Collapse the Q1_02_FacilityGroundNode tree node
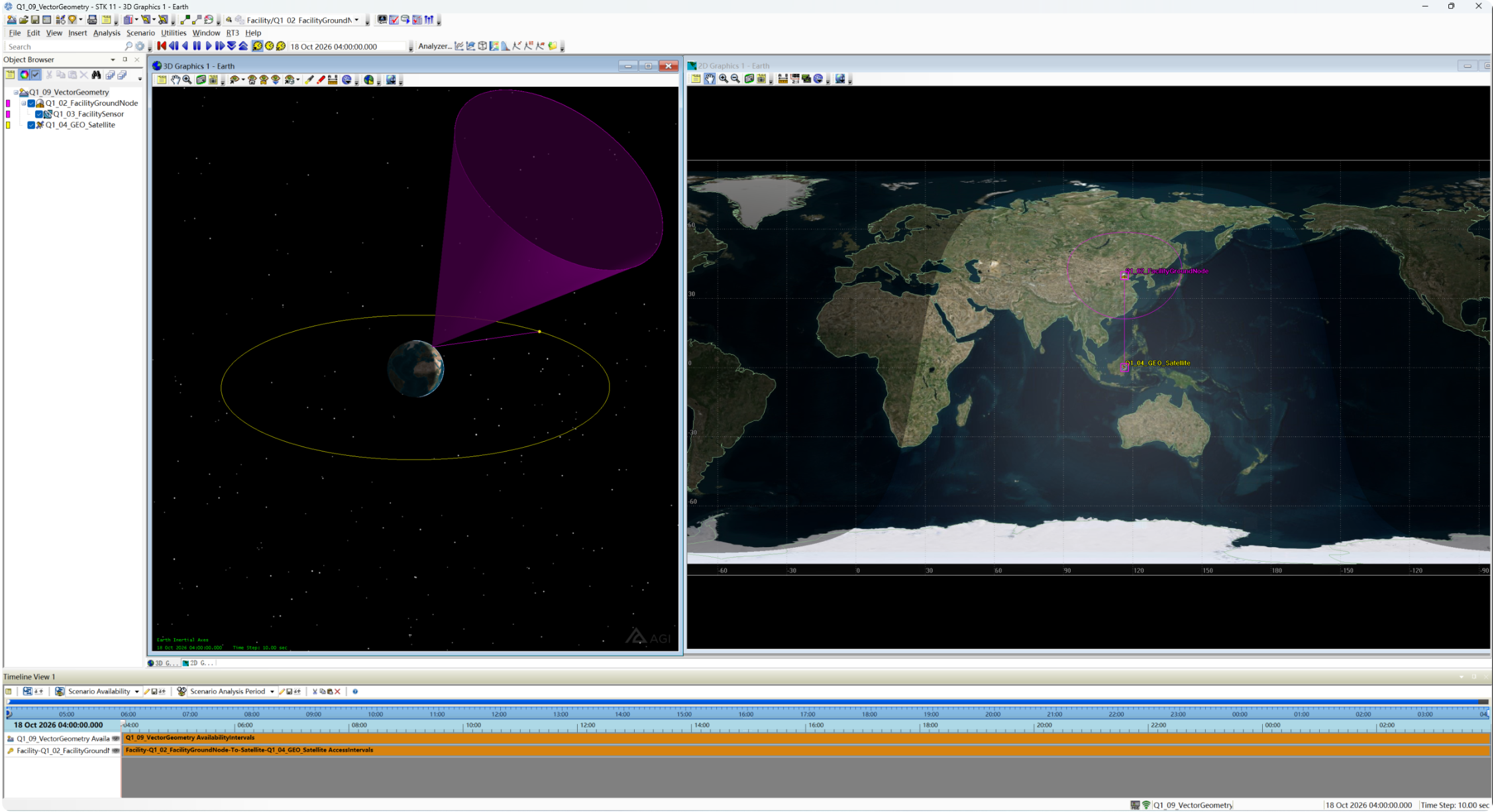 tap(24, 103)
